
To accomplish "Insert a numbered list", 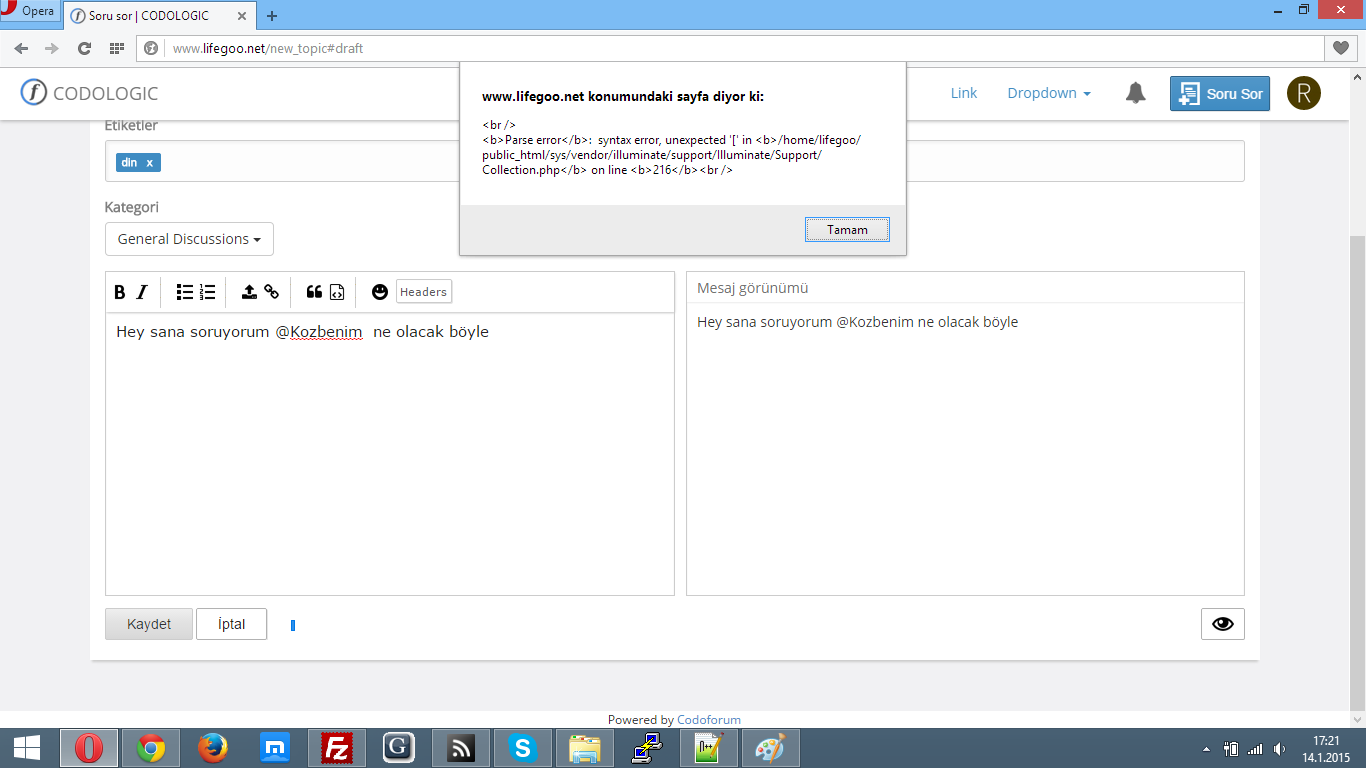I will pos(207,292).
